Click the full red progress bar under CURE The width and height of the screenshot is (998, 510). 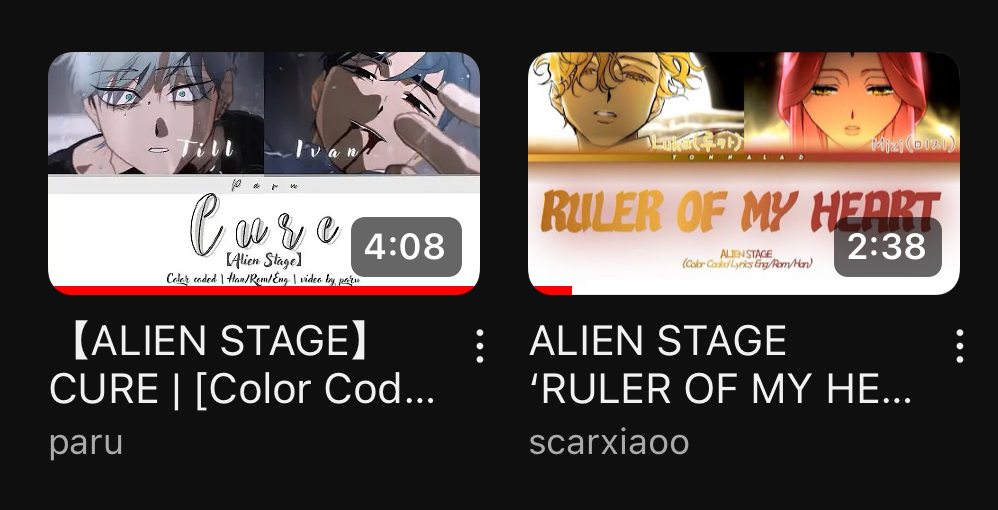264,290
